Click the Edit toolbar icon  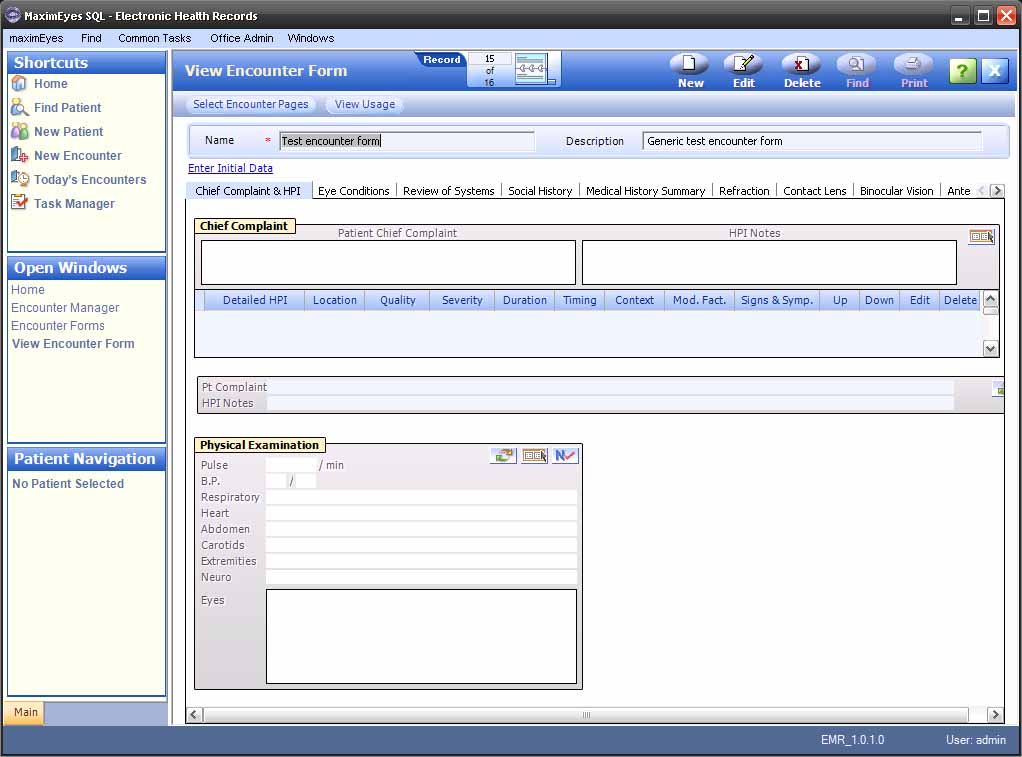pyautogui.click(x=743, y=65)
